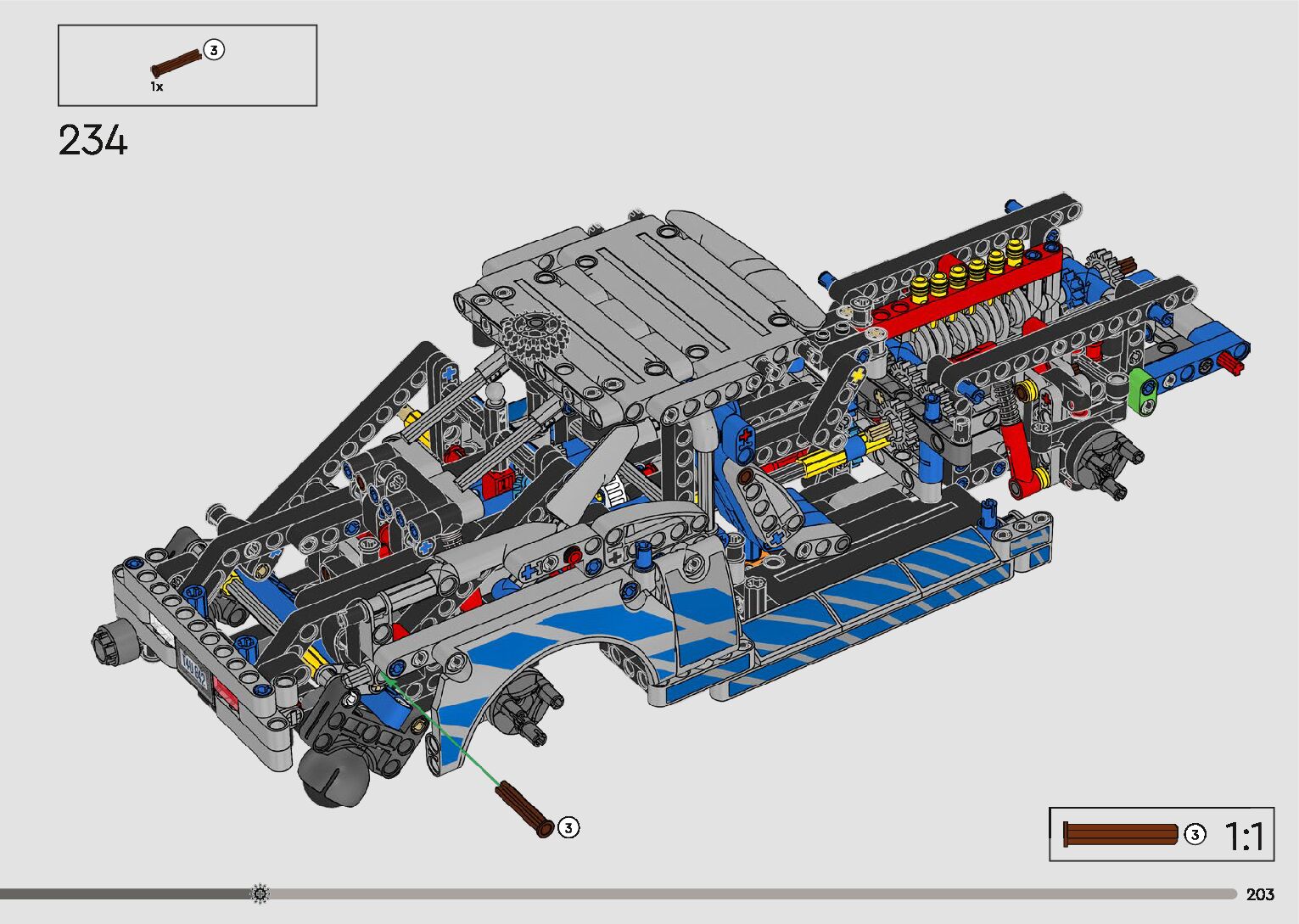Click the brown axle being inserted below the model

pyautogui.click(x=524, y=809)
